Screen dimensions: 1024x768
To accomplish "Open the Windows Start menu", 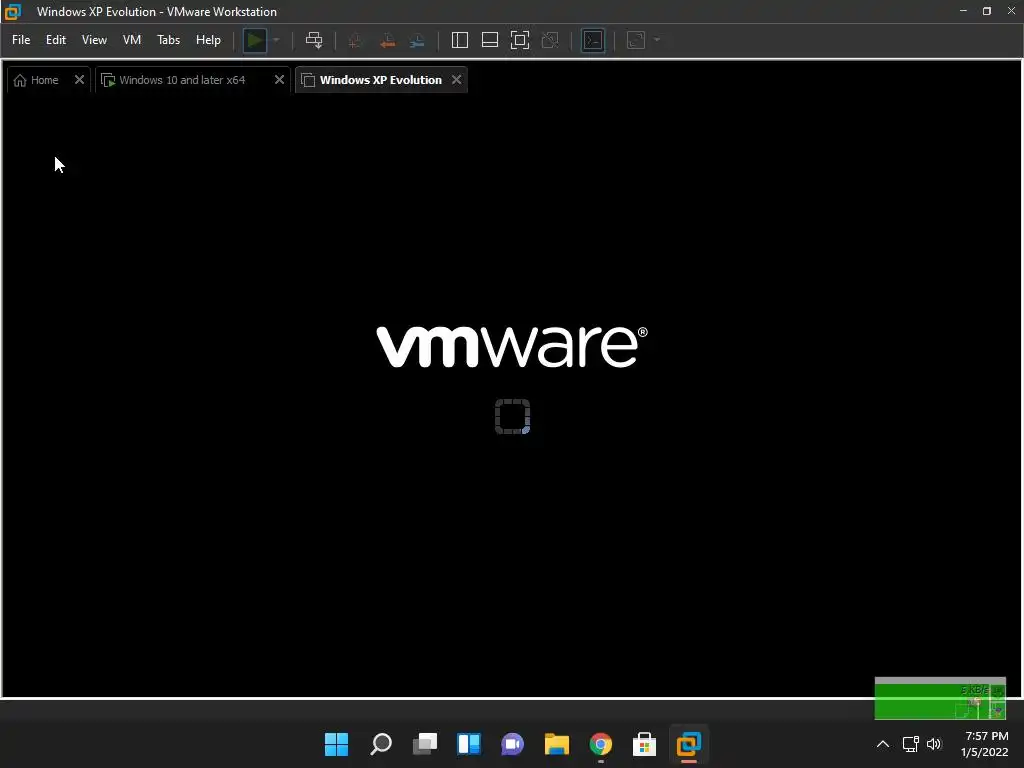I will click(336, 744).
